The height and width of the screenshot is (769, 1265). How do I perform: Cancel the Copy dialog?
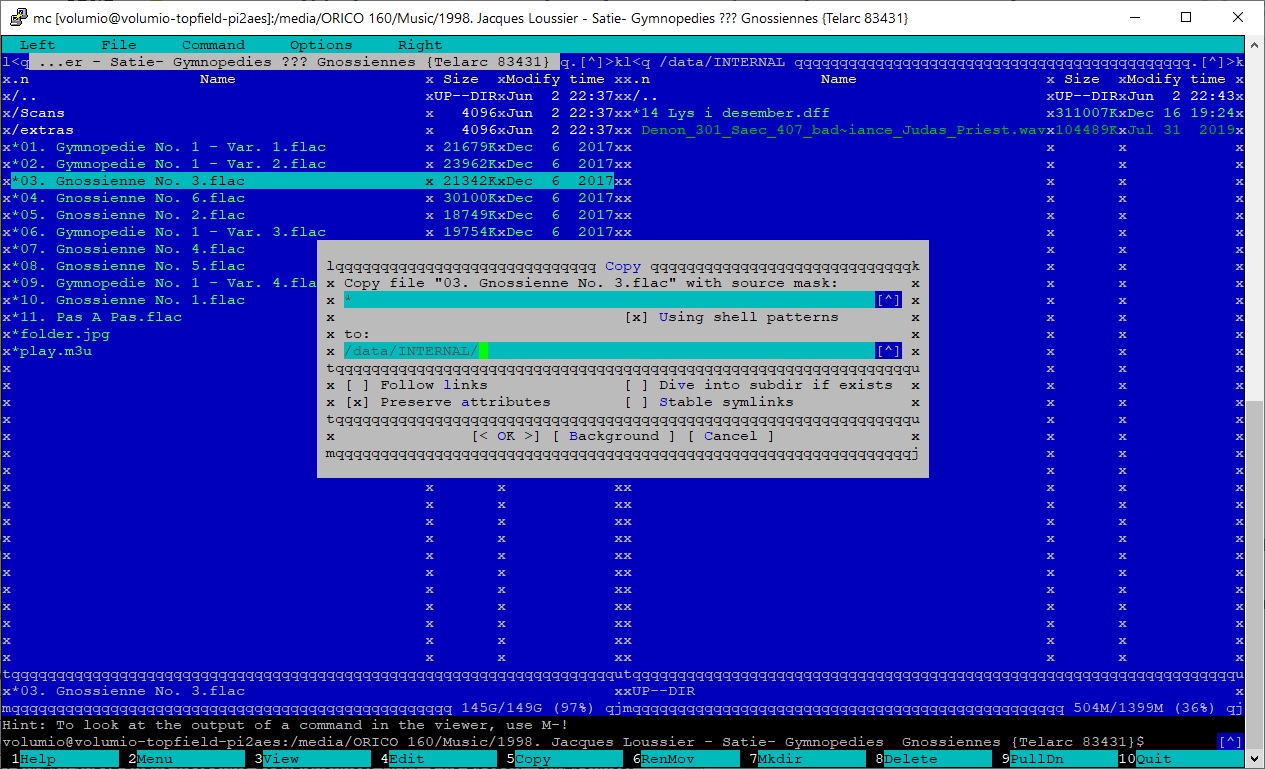[x=730, y=436]
